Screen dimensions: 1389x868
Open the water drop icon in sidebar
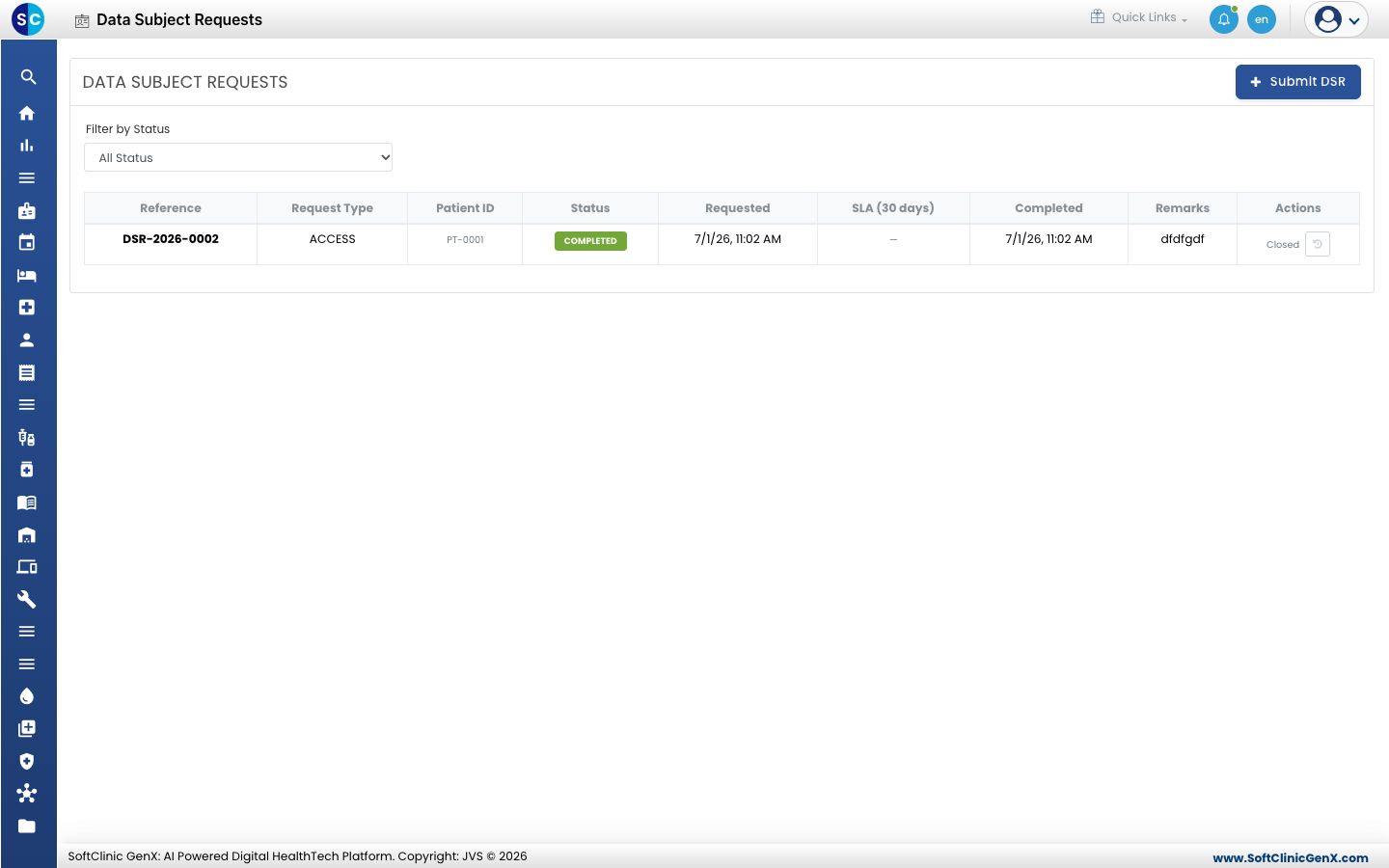coord(27,696)
